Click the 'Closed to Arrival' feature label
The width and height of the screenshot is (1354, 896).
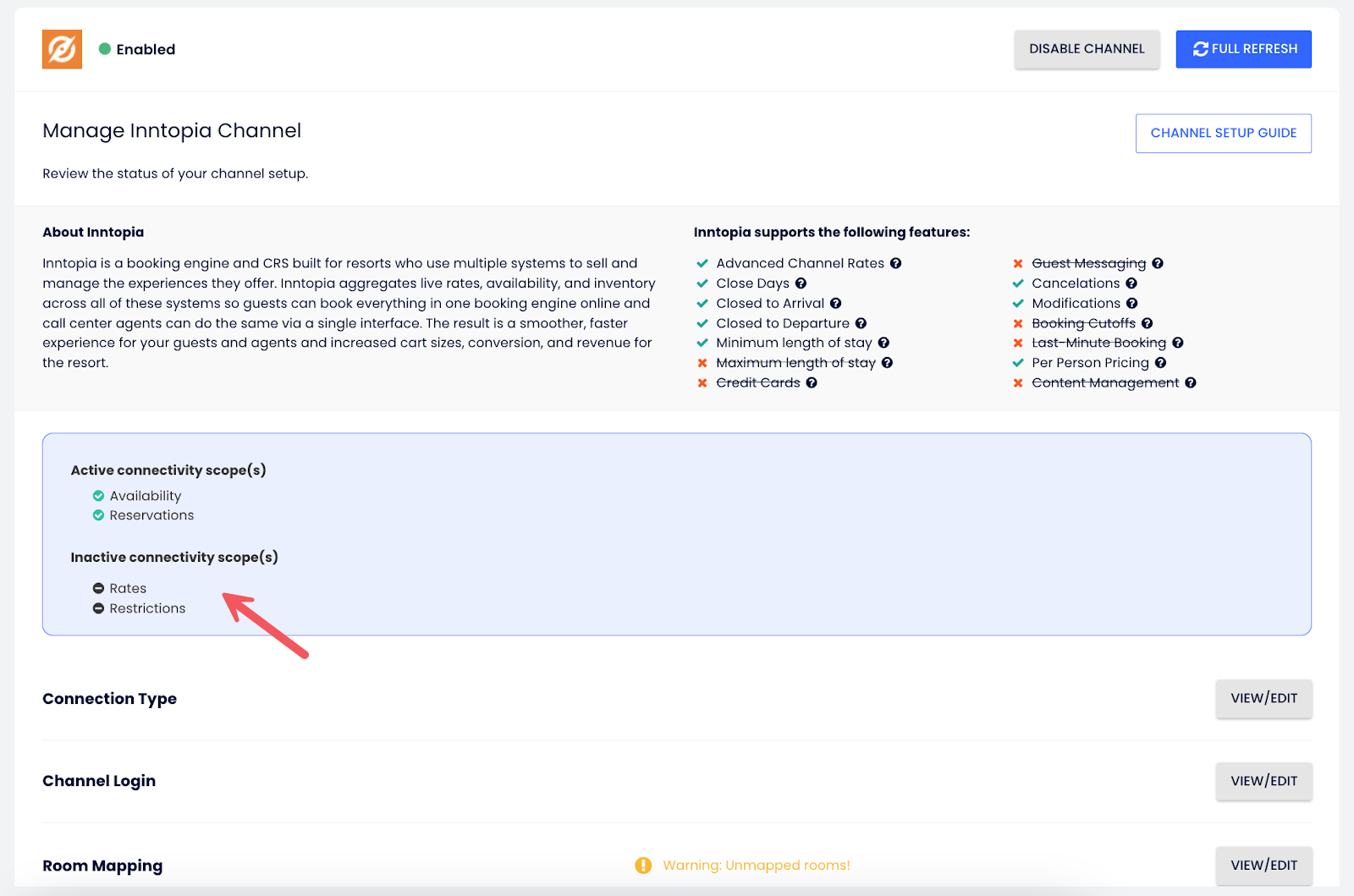point(770,303)
